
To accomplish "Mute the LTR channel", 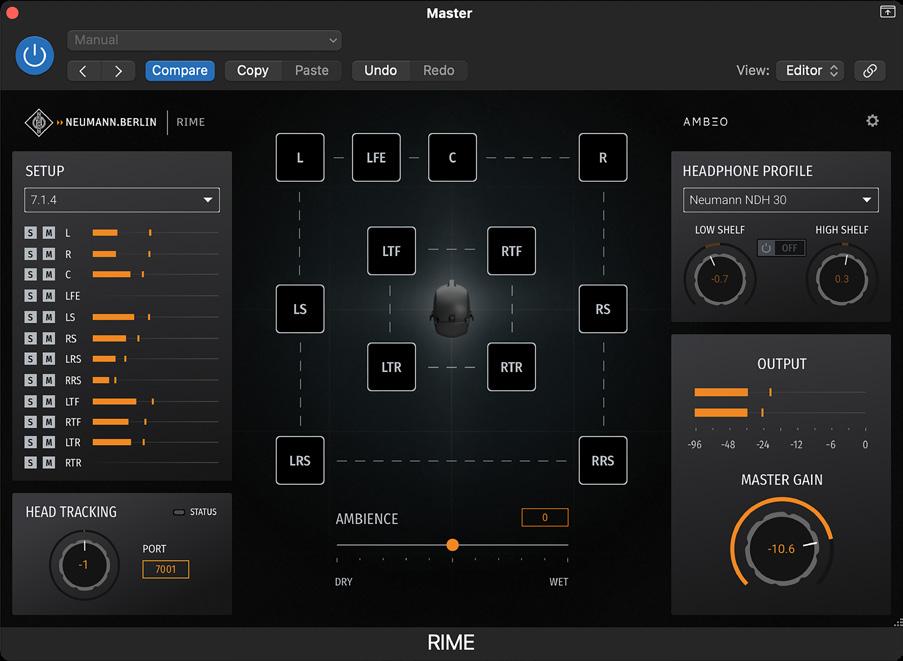I will click(49, 442).
